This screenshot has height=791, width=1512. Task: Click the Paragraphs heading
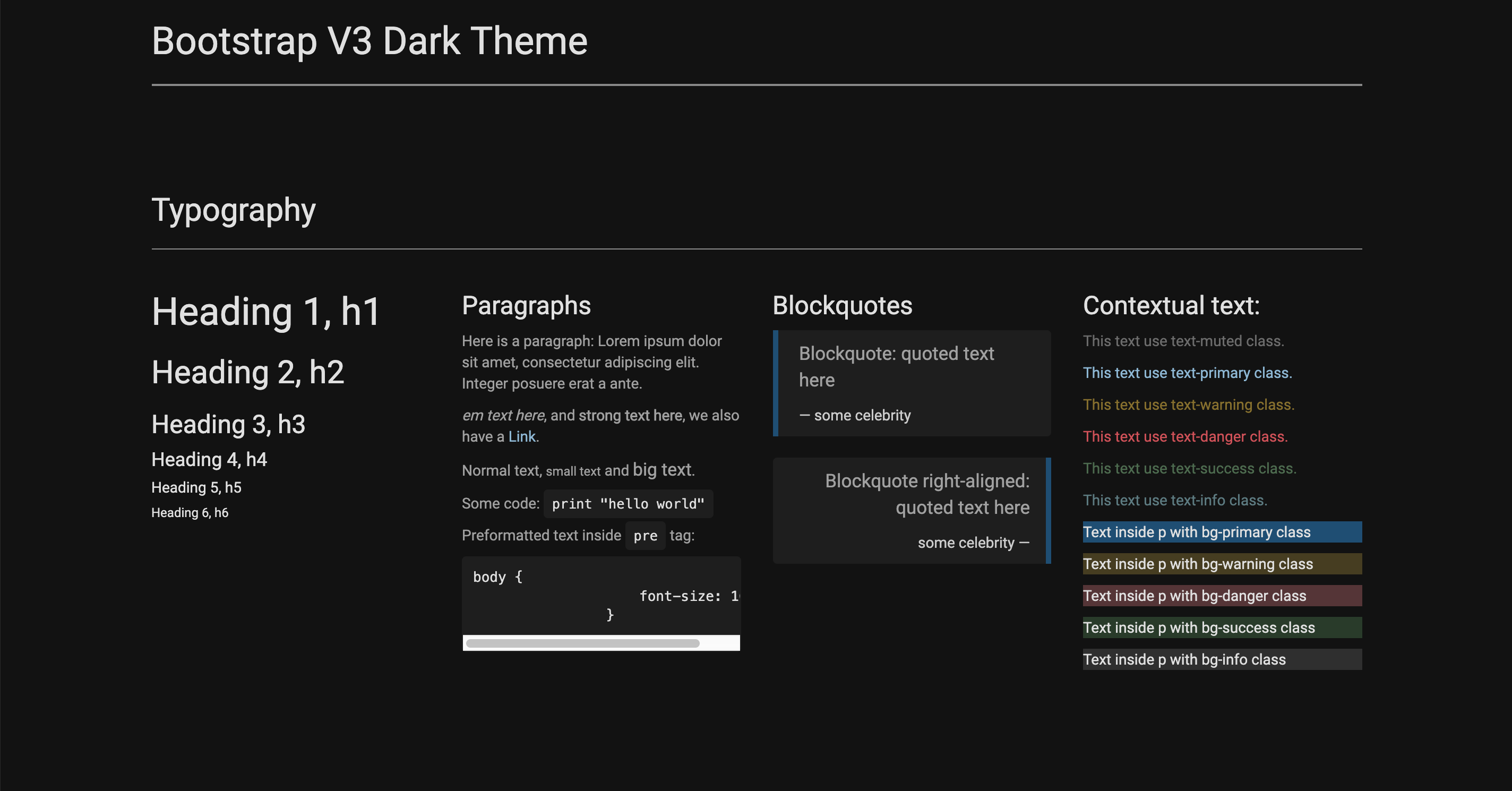pos(526,306)
